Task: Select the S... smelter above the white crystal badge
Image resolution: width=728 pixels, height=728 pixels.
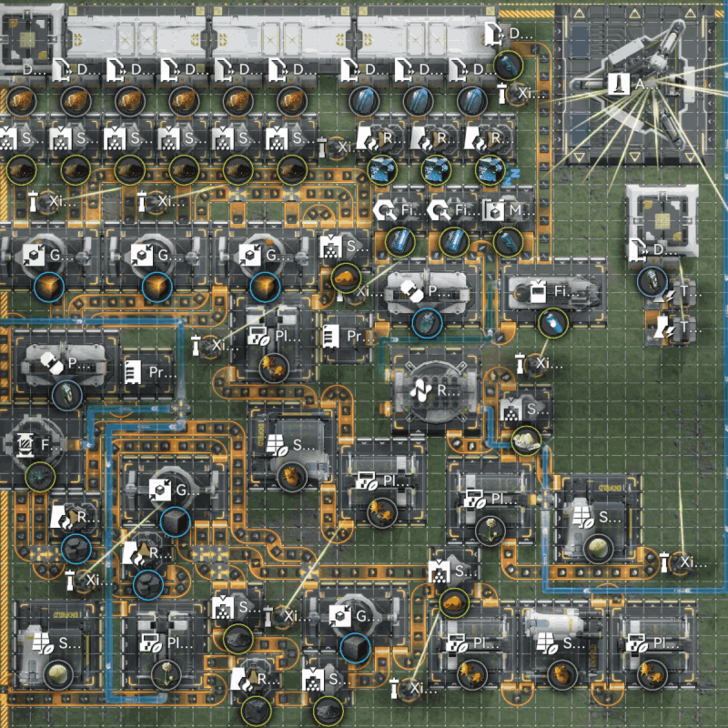Action: (524, 410)
